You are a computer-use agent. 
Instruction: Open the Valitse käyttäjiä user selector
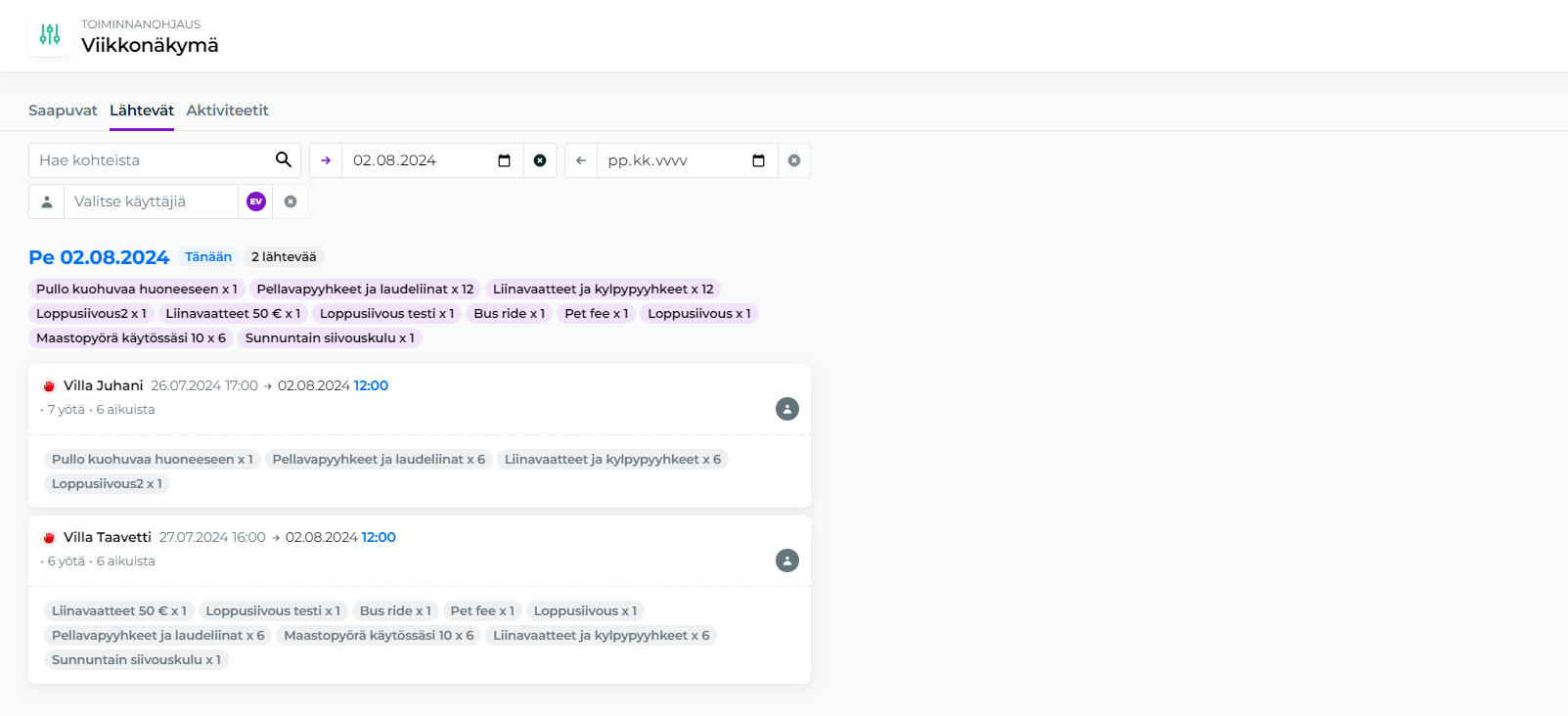tap(152, 201)
